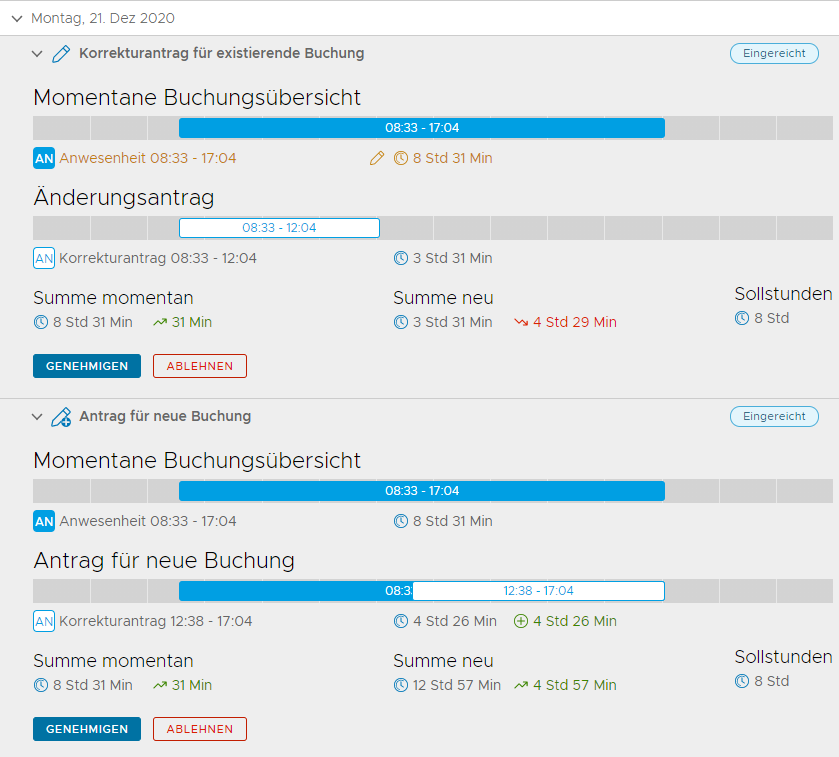Click the orange edit pencil next to Anwesenheit
The width and height of the screenshot is (839, 757).
(x=377, y=158)
